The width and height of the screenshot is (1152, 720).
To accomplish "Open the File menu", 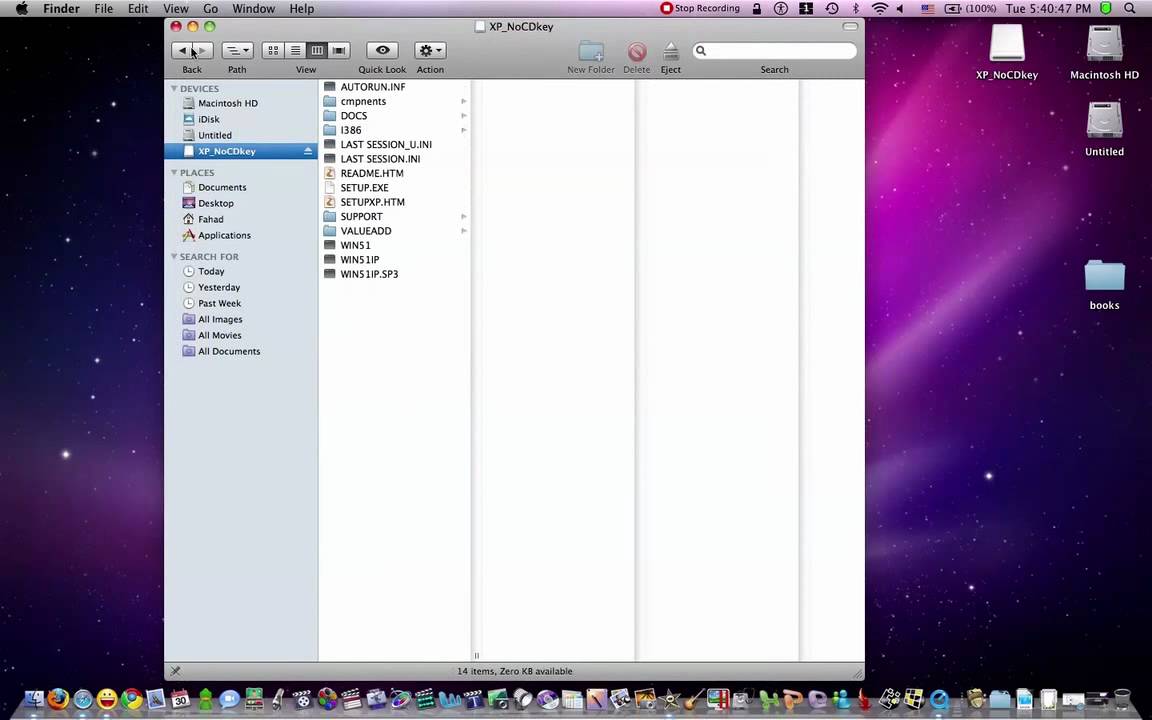I will tap(104, 9).
